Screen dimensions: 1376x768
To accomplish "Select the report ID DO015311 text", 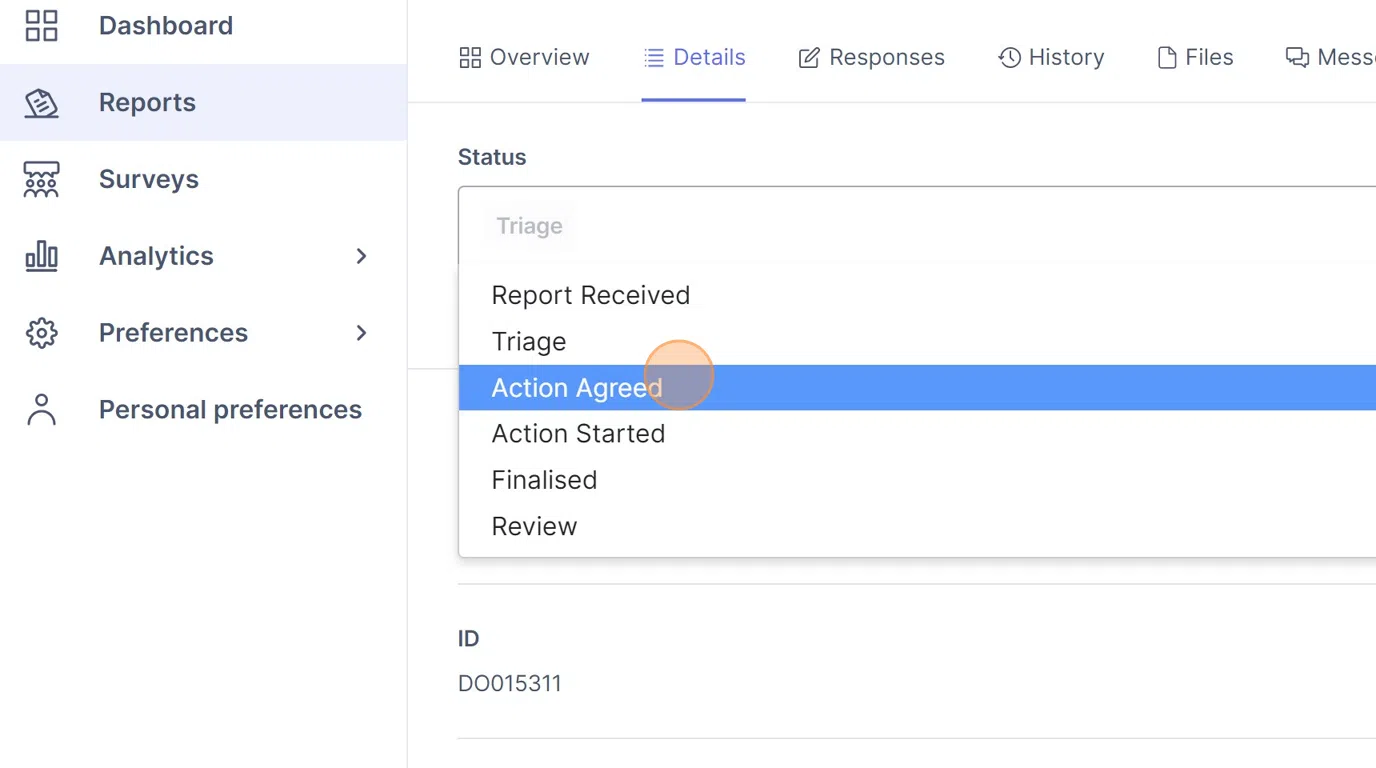I will tap(509, 684).
